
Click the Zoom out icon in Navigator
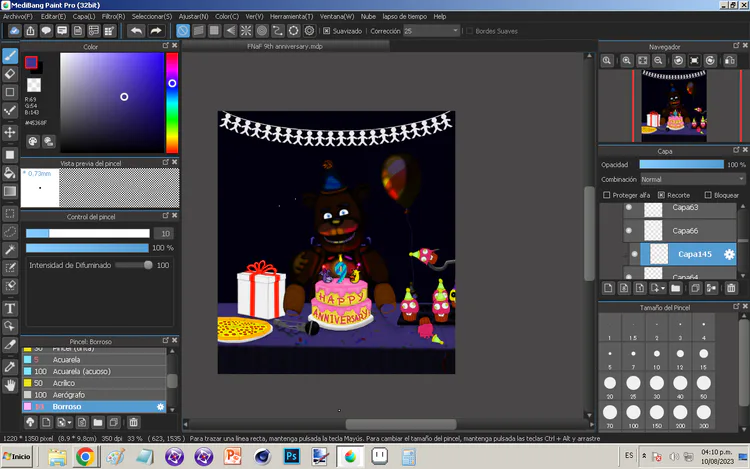(658, 61)
